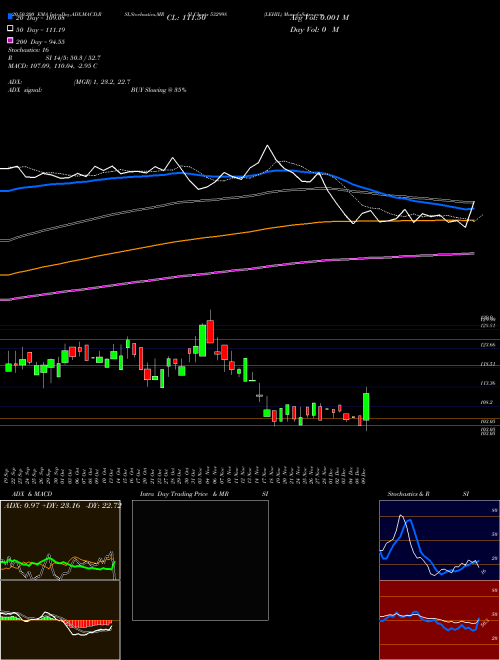This screenshot has height=660, width=500.
Task: Click the empty intraday trading price panel
Action: (200, 560)
